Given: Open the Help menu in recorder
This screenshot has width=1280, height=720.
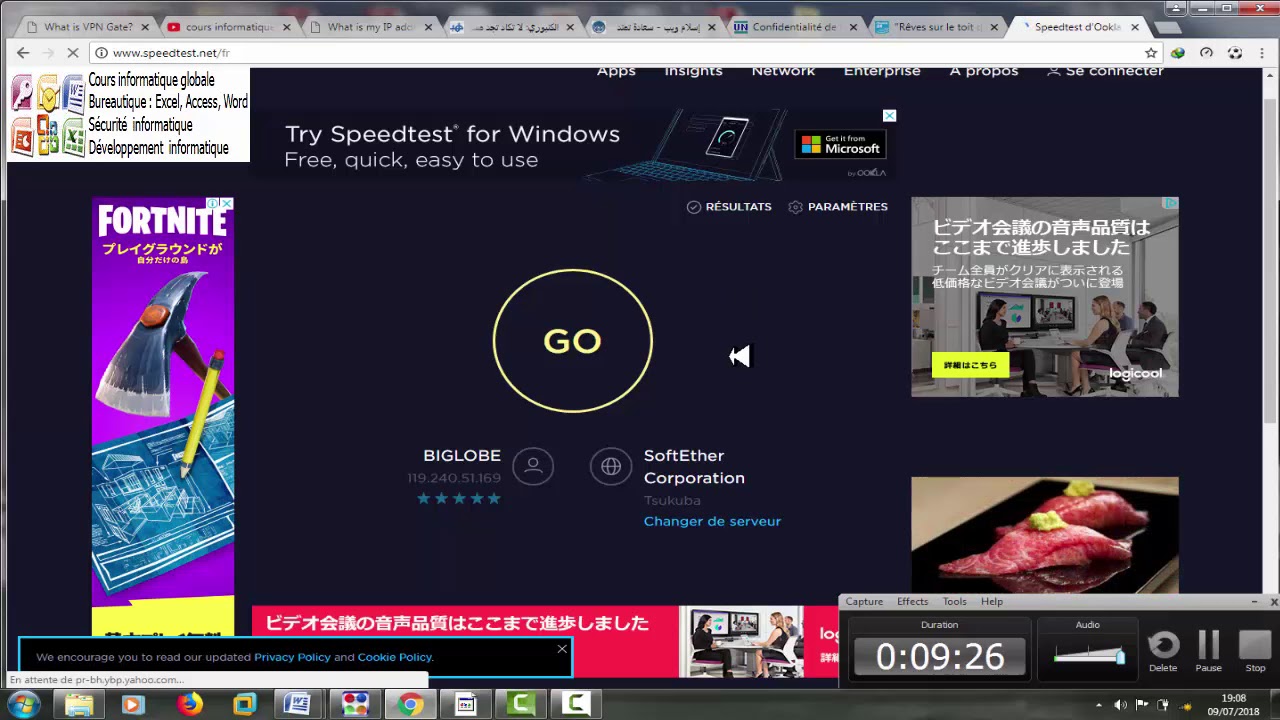Looking at the screenshot, I should click(992, 602).
